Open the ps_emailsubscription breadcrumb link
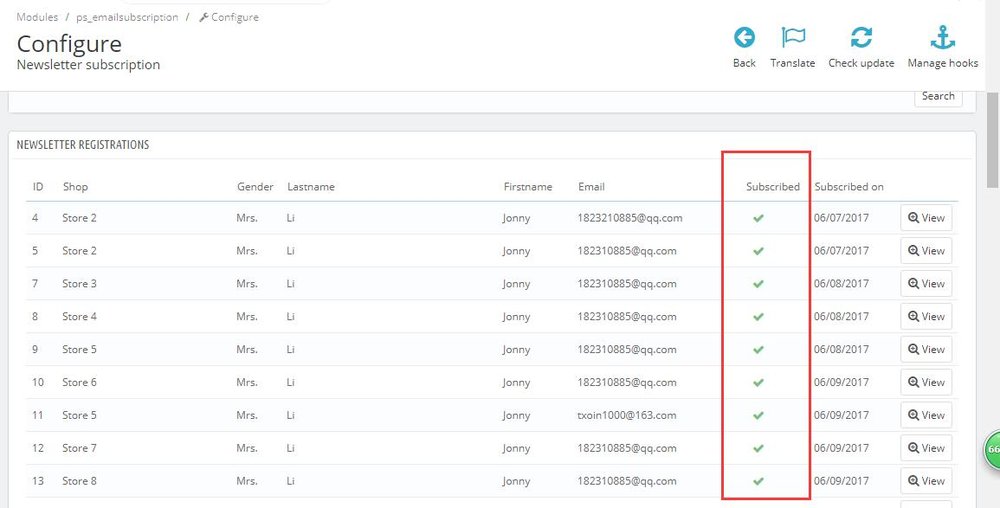1000x508 pixels. click(x=127, y=17)
